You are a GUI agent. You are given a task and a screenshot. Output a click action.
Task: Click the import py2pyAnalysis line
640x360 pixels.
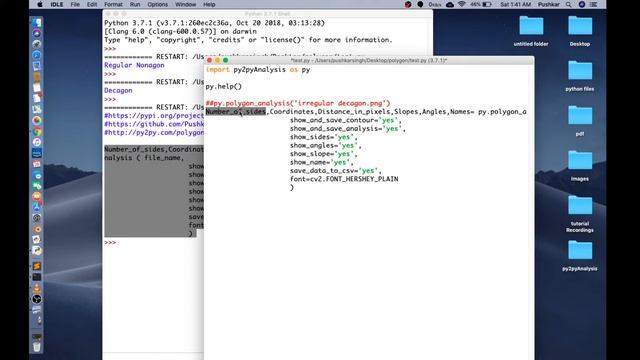point(258,70)
